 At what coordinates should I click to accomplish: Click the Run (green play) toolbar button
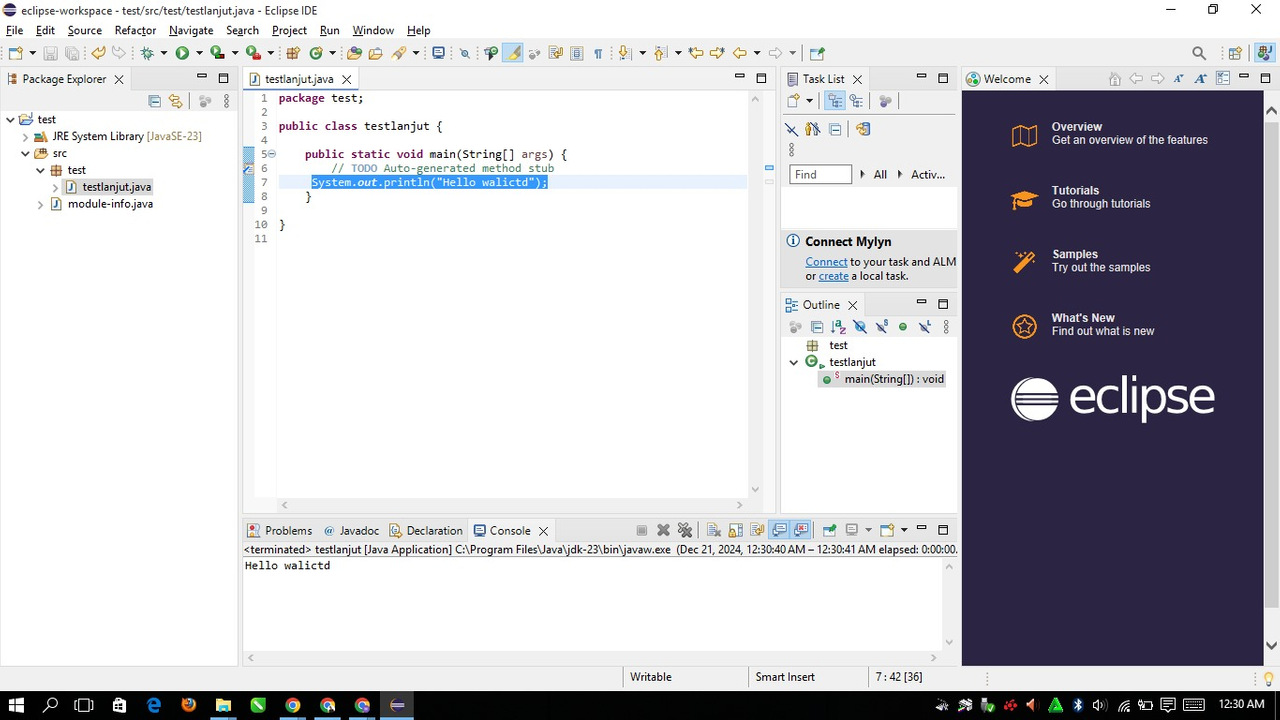point(182,53)
